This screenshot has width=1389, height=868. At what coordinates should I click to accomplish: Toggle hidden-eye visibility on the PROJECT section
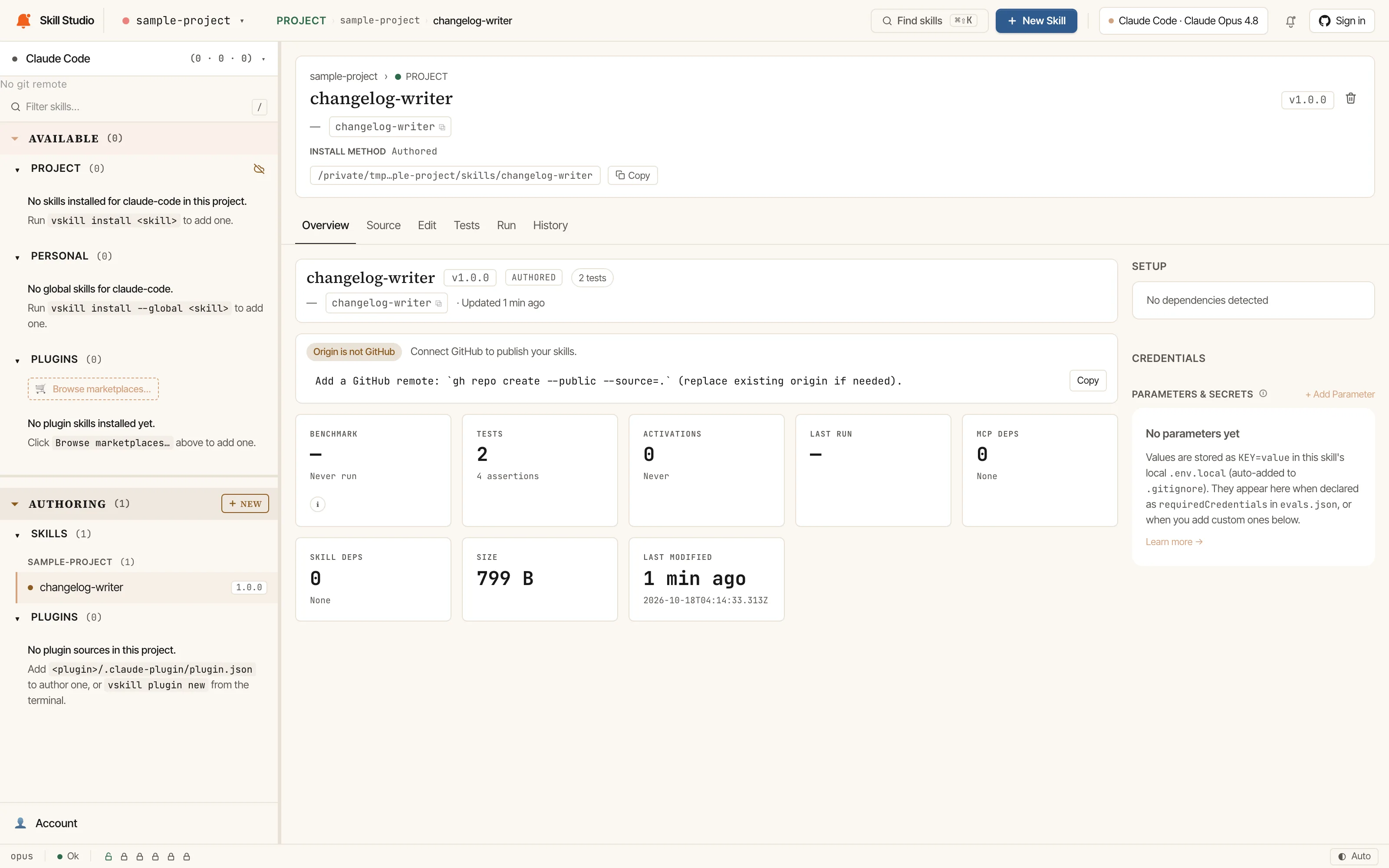pos(259,169)
